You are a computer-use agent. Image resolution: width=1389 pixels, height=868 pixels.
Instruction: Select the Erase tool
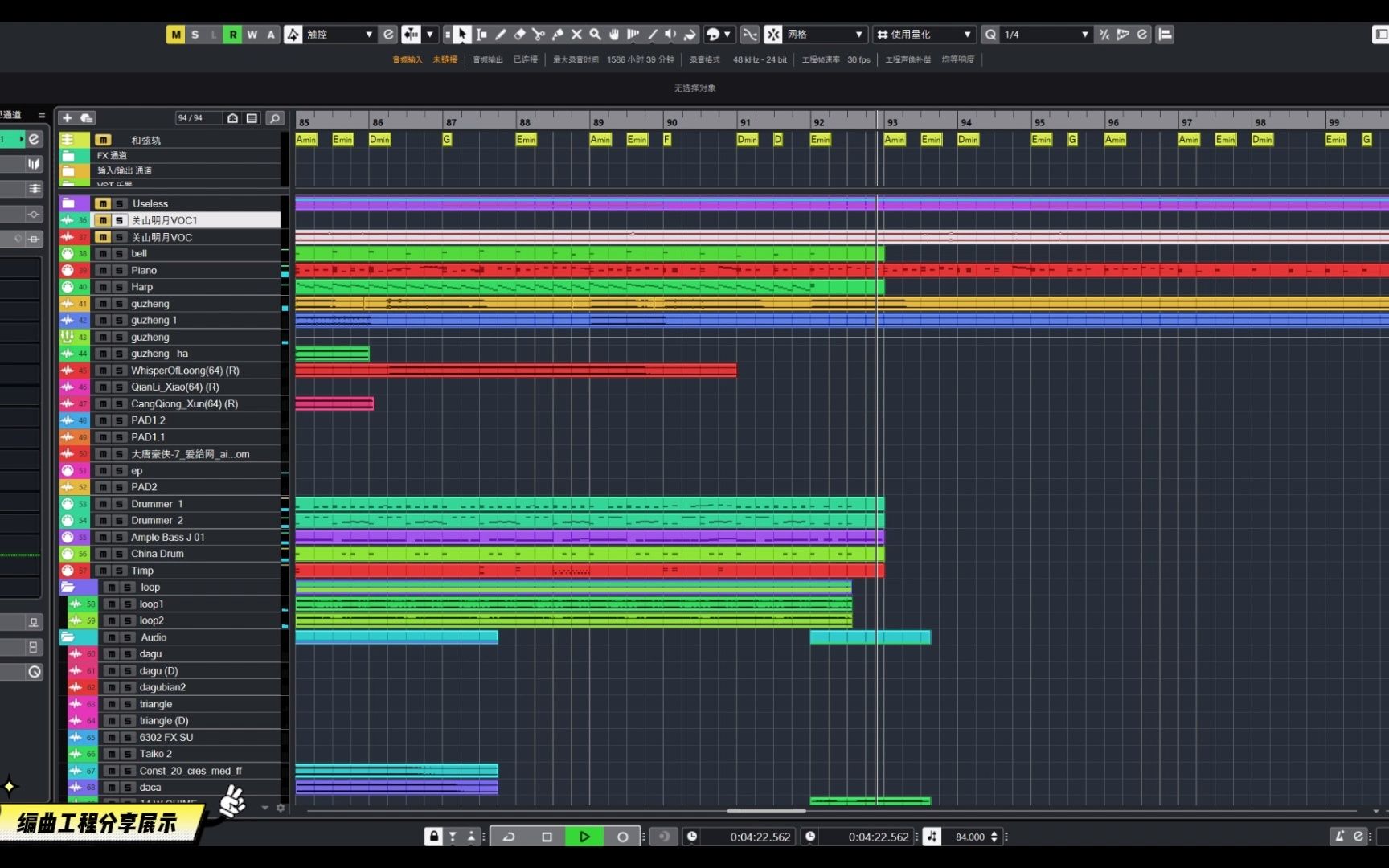(x=519, y=35)
